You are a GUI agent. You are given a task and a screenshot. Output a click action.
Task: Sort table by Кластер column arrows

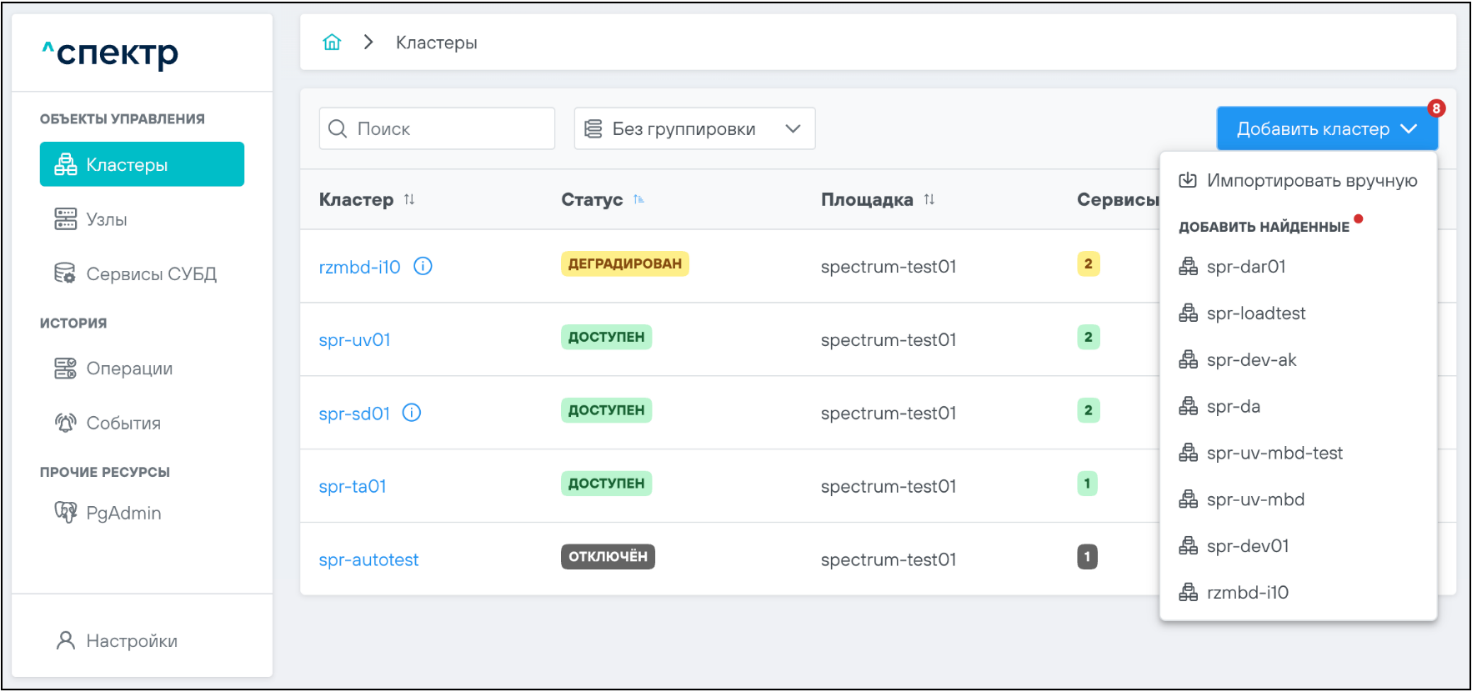(x=409, y=200)
